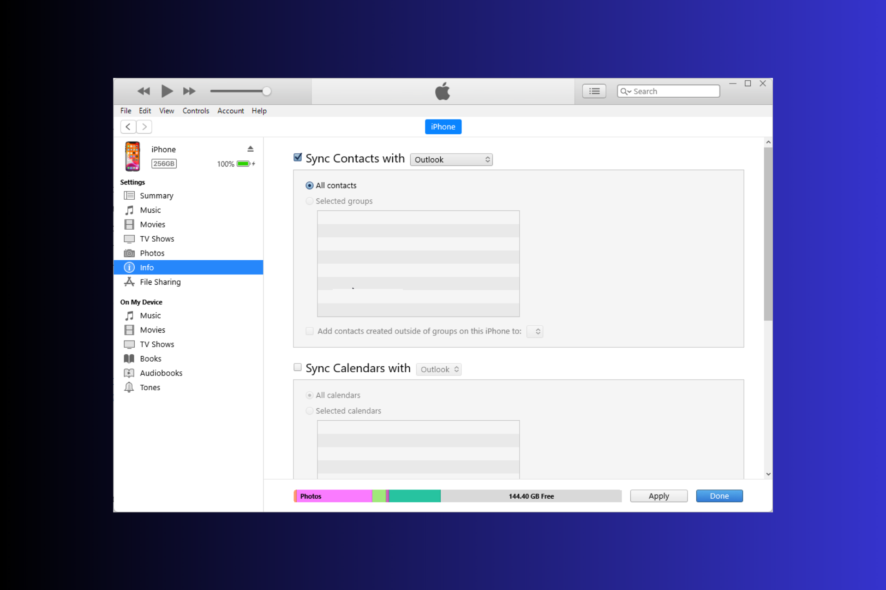The height and width of the screenshot is (590, 886).
Task: Click the teal storage bar segment
Action: click(x=415, y=496)
